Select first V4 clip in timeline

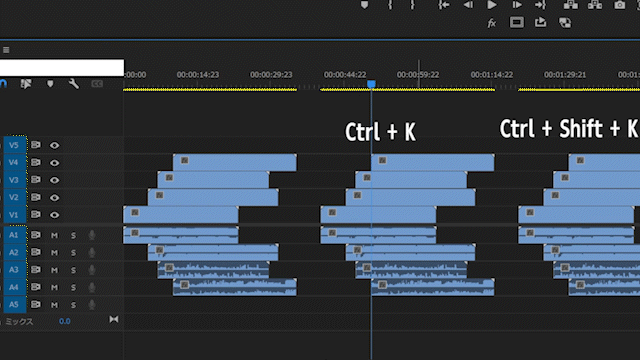pos(235,162)
